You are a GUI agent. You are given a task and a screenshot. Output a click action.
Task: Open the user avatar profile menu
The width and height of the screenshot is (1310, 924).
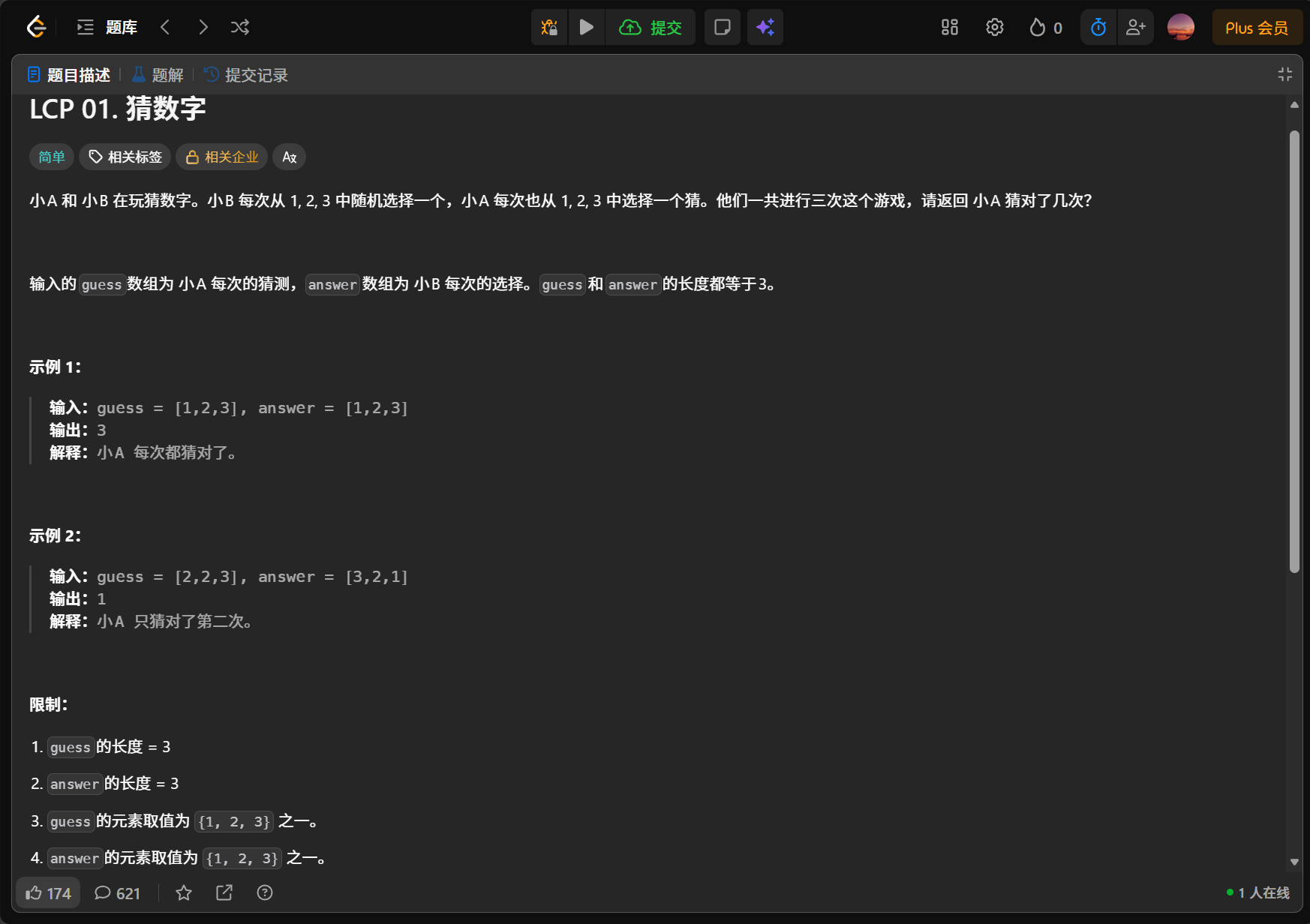point(1181,28)
